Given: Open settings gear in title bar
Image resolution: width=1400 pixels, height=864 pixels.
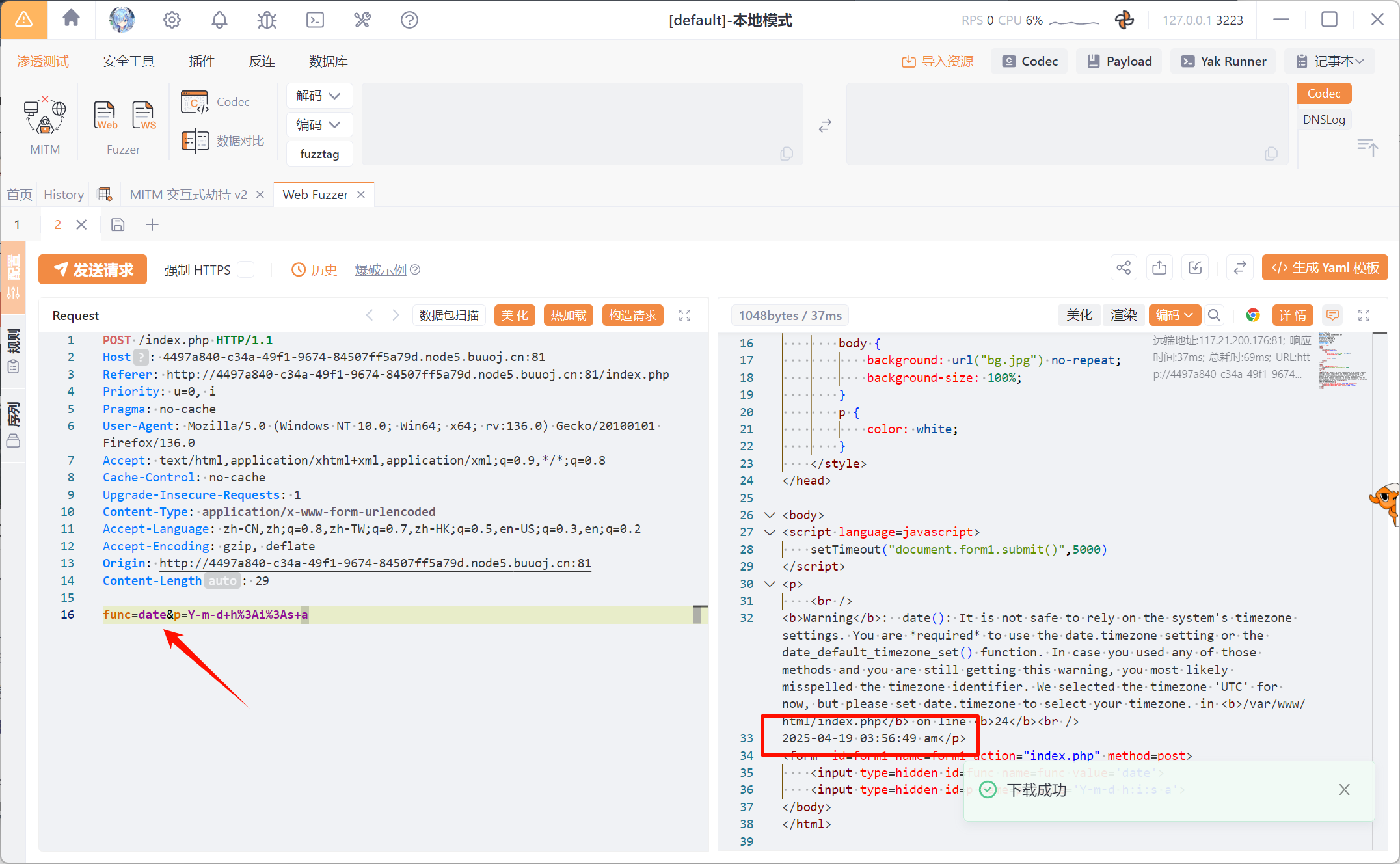Looking at the screenshot, I should (x=172, y=20).
